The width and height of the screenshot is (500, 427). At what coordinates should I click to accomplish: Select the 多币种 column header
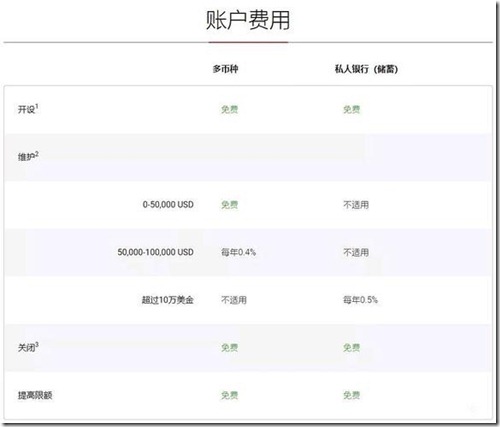[226, 69]
